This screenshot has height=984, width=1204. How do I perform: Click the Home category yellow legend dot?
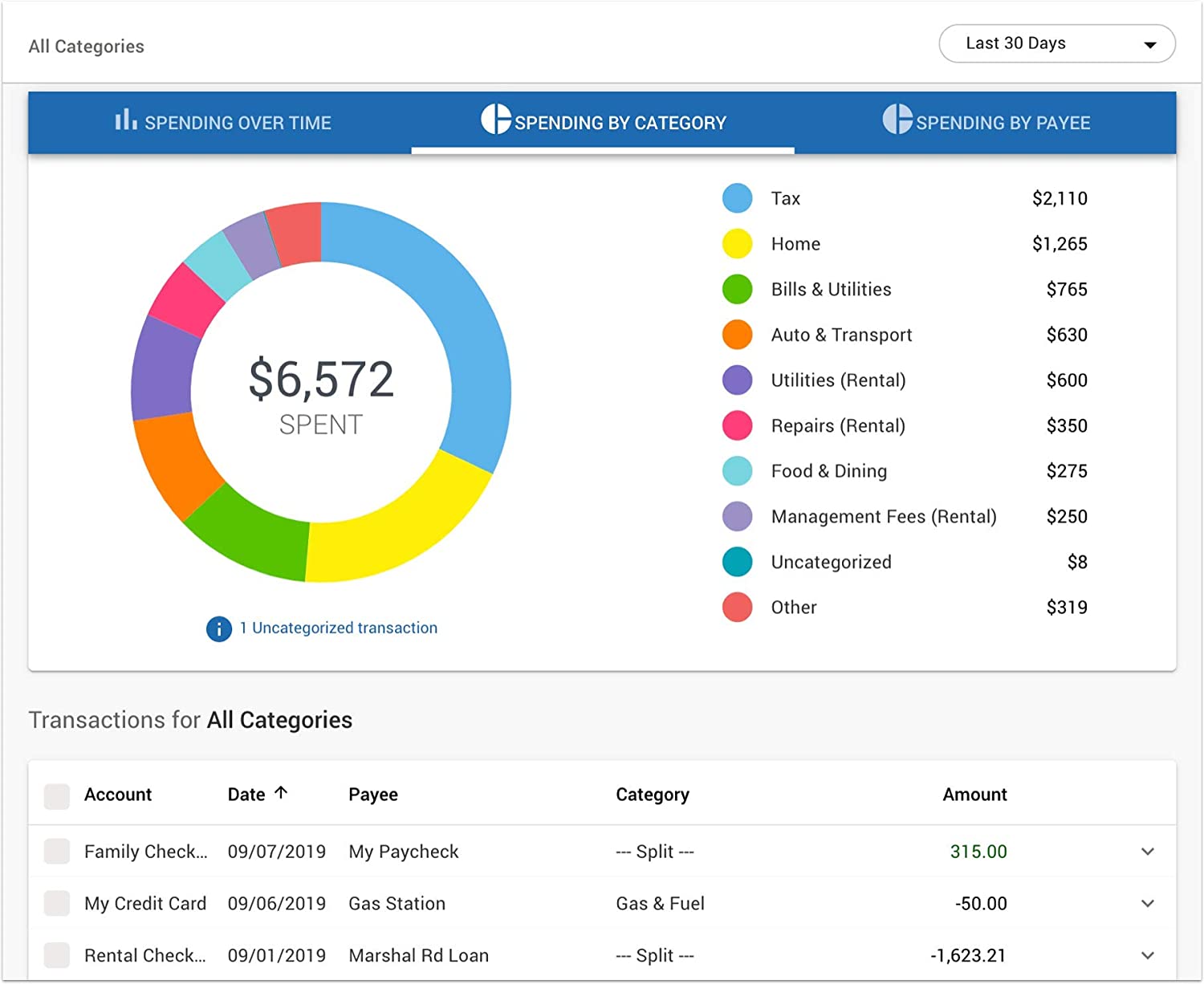[737, 244]
